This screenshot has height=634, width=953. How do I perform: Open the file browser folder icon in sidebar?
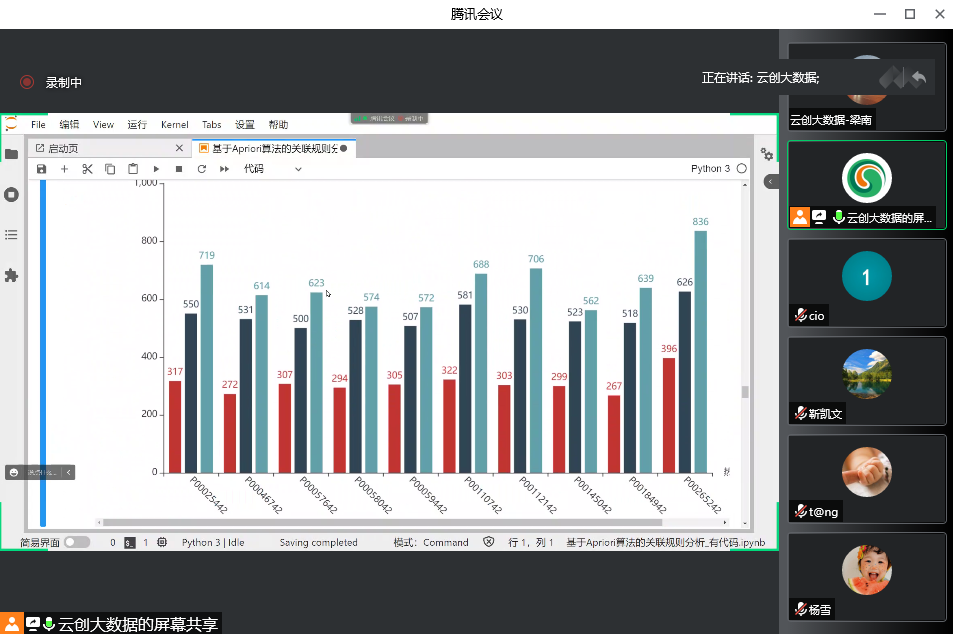click(11, 154)
